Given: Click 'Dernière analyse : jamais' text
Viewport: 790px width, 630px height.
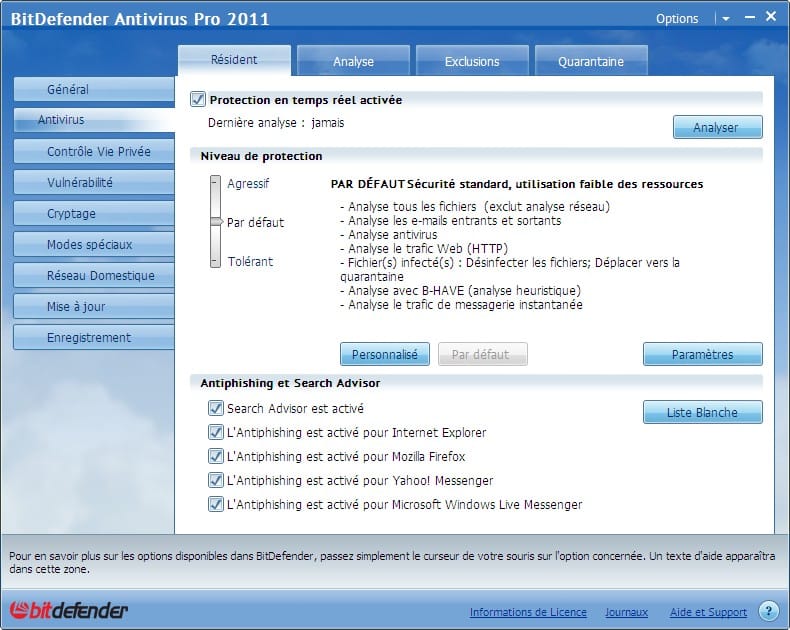Looking at the screenshot, I should [276, 122].
